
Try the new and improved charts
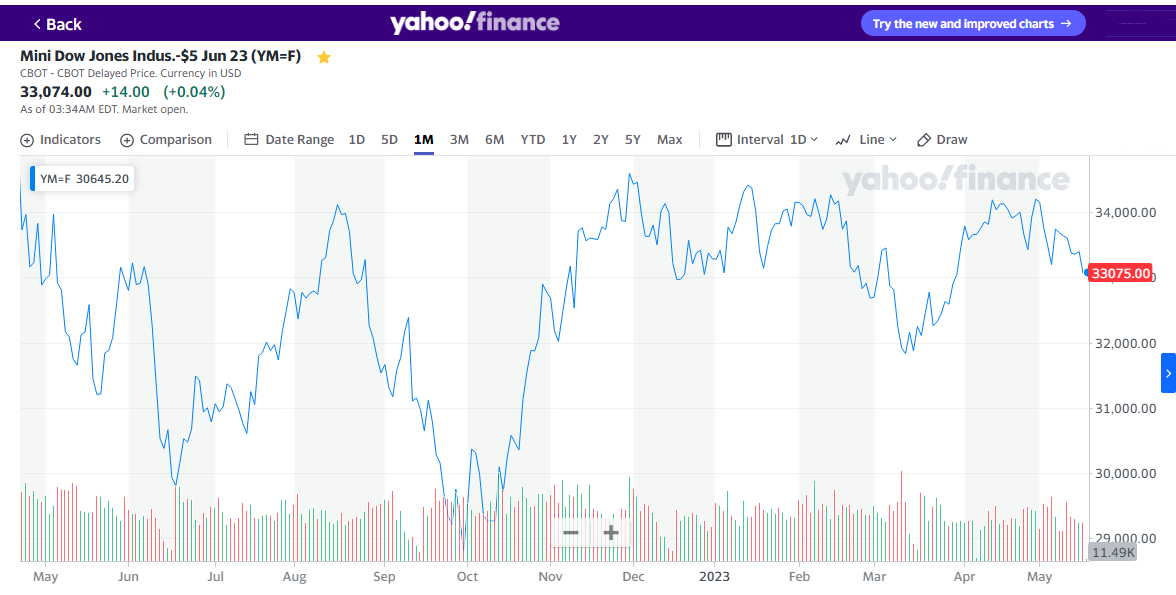tap(972, 24)
